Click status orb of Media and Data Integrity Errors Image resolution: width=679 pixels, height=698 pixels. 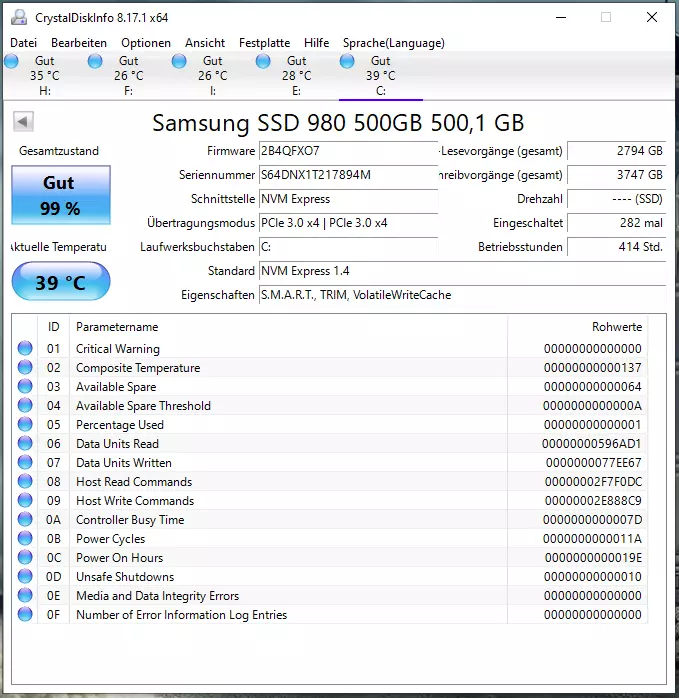(x=25, y=595)
